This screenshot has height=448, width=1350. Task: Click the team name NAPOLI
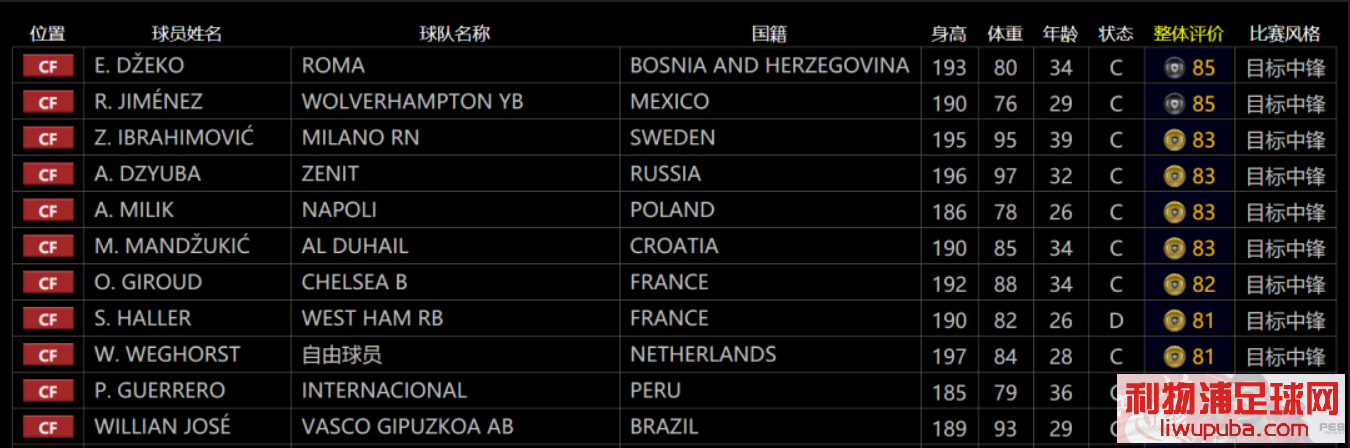point(339,210)
